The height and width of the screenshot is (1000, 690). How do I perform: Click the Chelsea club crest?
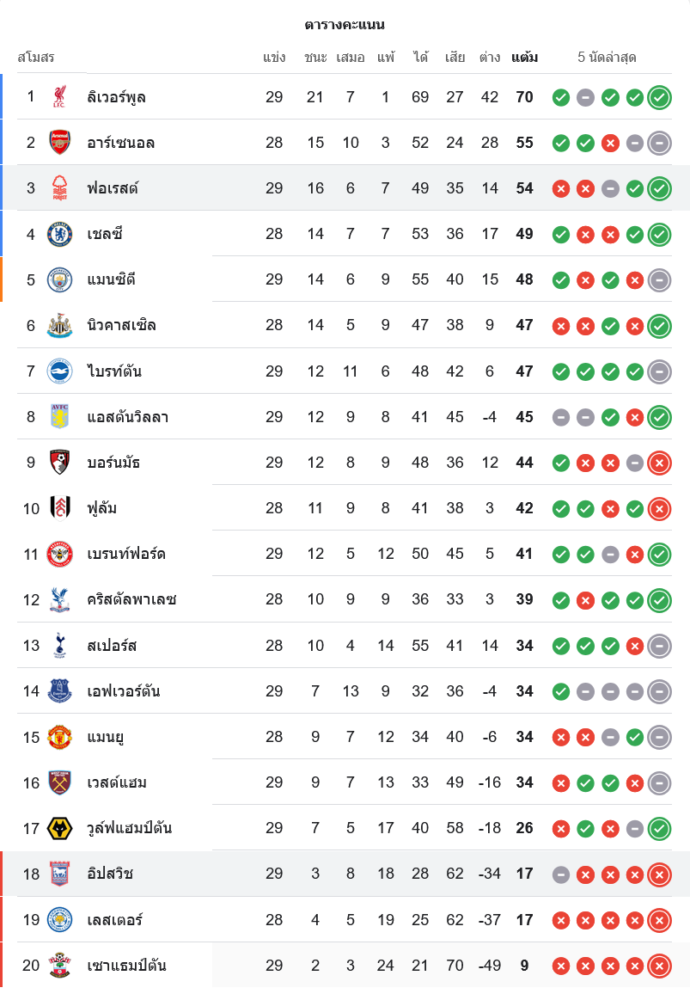59,234
